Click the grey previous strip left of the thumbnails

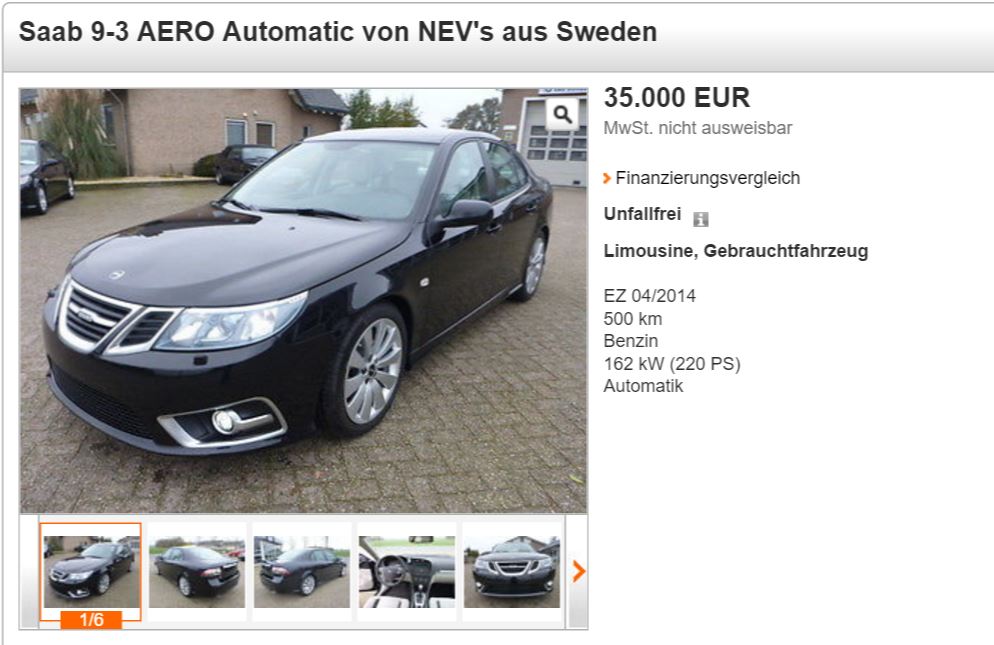tap(30, 571)
